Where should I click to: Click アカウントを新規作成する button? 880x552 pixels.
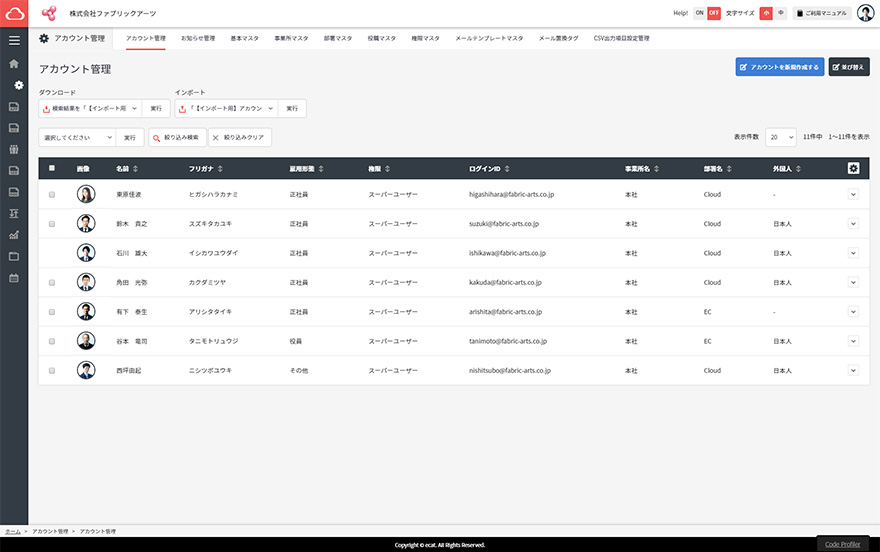780,67
